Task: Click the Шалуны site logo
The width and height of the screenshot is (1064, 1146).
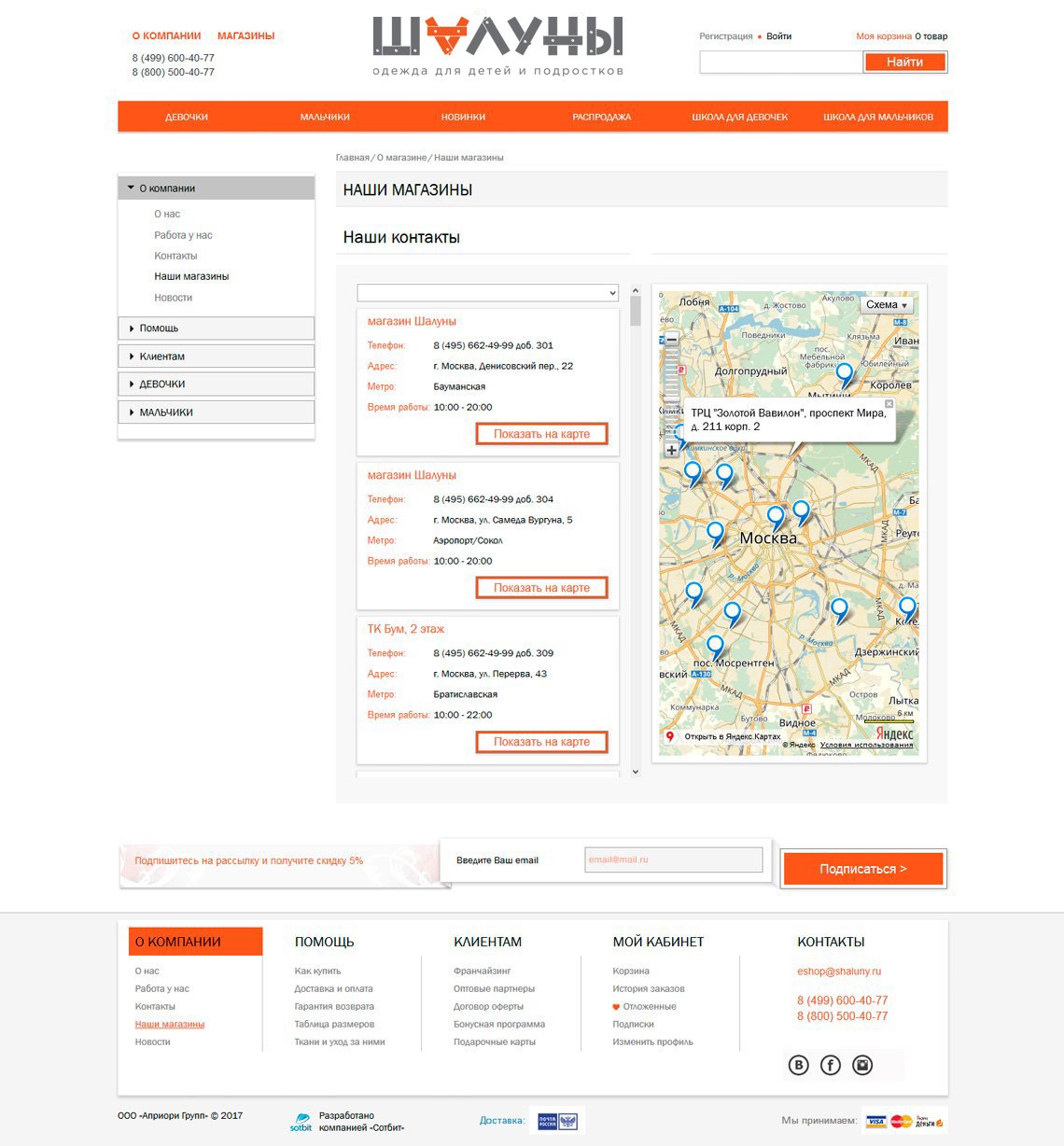Action: [497, 46]
